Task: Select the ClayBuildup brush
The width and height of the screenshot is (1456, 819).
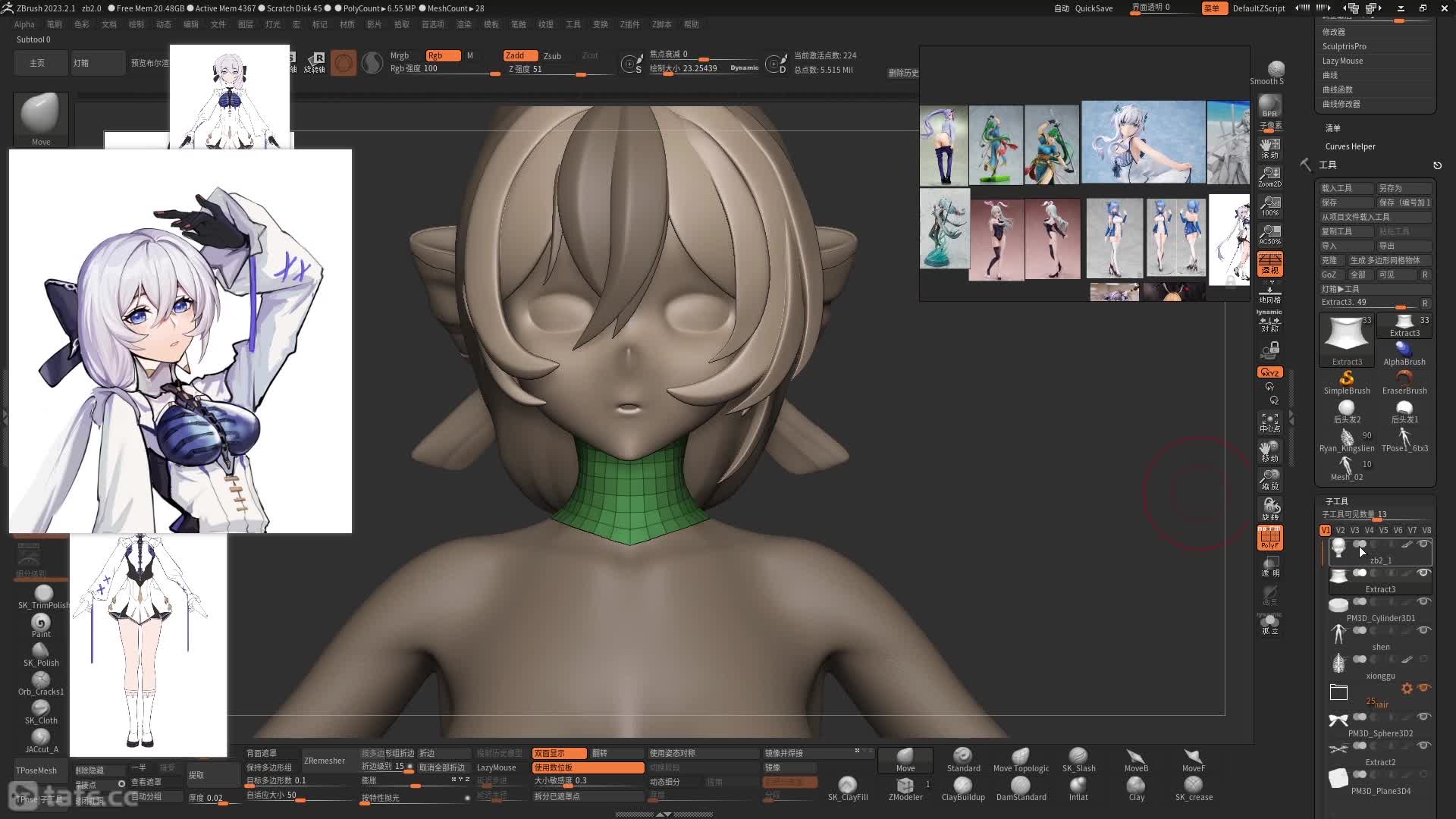Action: pyautogui.click(x=963, y=789)
